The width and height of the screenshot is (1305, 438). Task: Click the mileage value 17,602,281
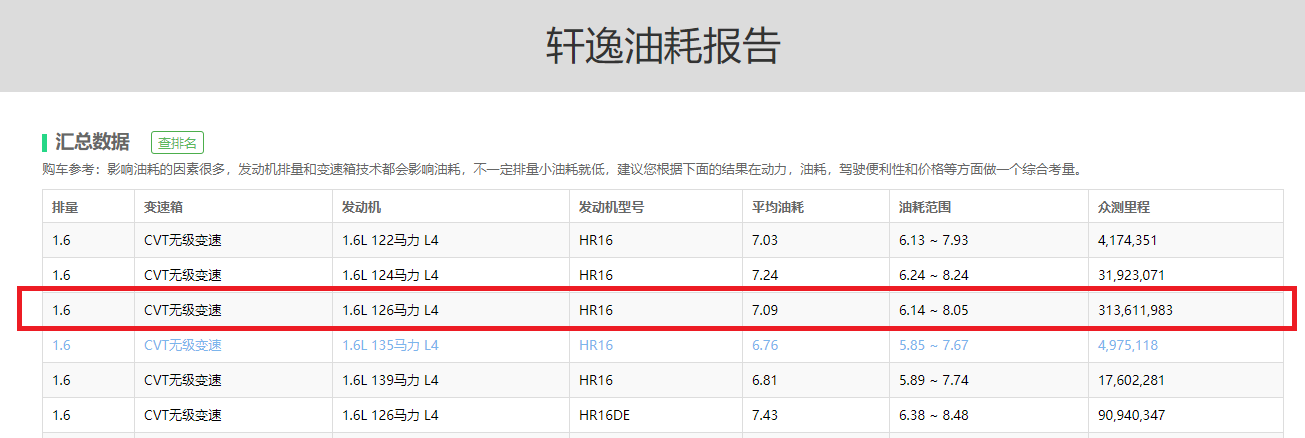pyautogui.click(x=1131, y=380)
